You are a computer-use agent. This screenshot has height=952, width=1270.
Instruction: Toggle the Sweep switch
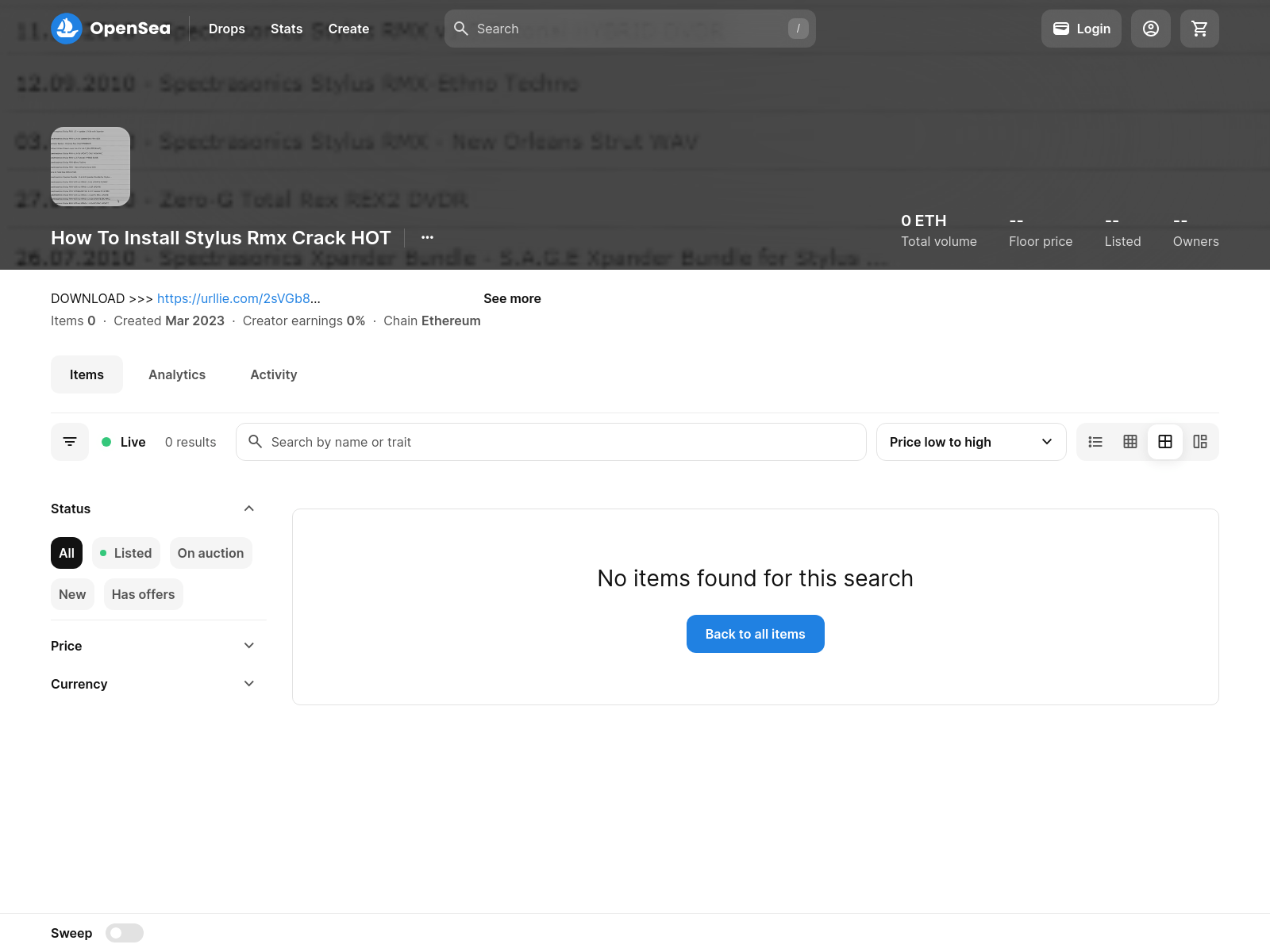pyautogui.click(x=125, y=933)
